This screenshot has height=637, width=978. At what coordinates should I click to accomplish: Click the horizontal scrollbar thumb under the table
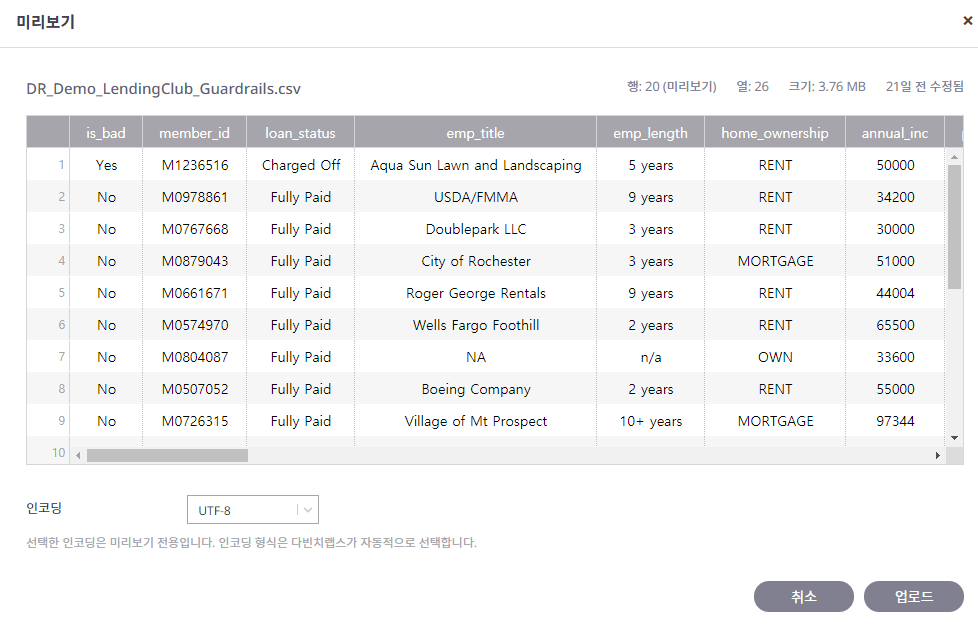coord(167,455)
